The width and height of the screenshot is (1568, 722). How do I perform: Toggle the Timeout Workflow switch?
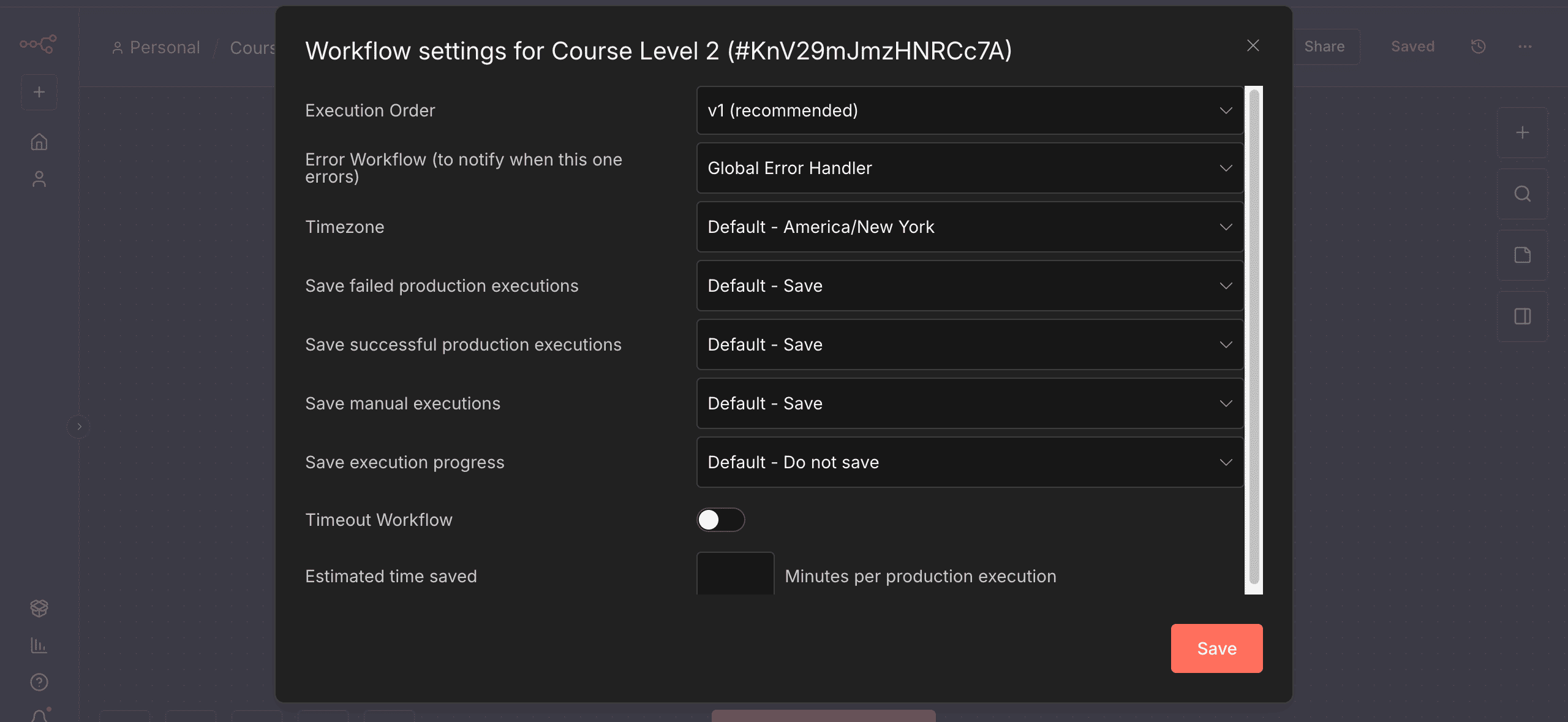coord(720,520)
